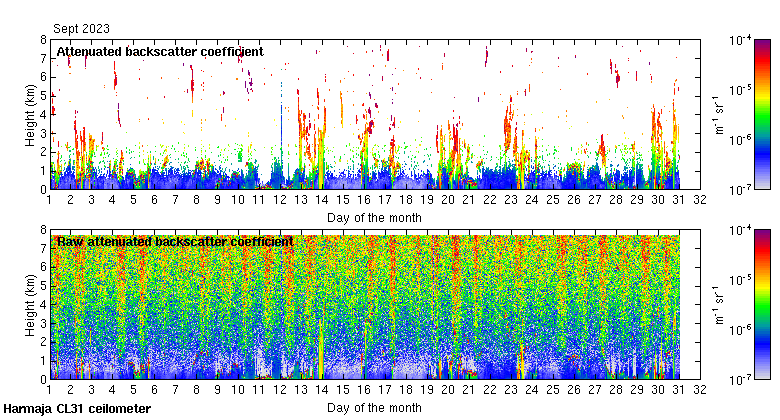Click the day 10 tick label under the bottom plot

(238, 390)
